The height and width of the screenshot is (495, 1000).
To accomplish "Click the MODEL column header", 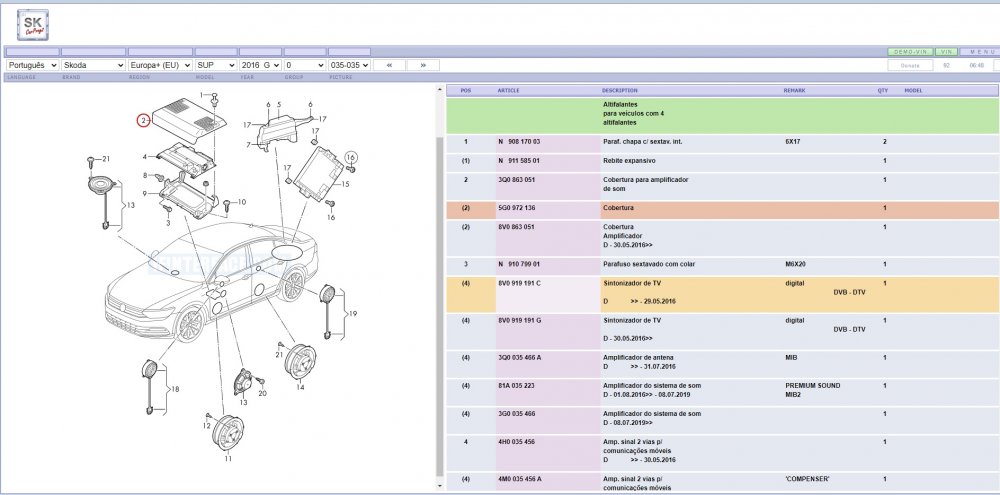I will [x=913, y=91].
